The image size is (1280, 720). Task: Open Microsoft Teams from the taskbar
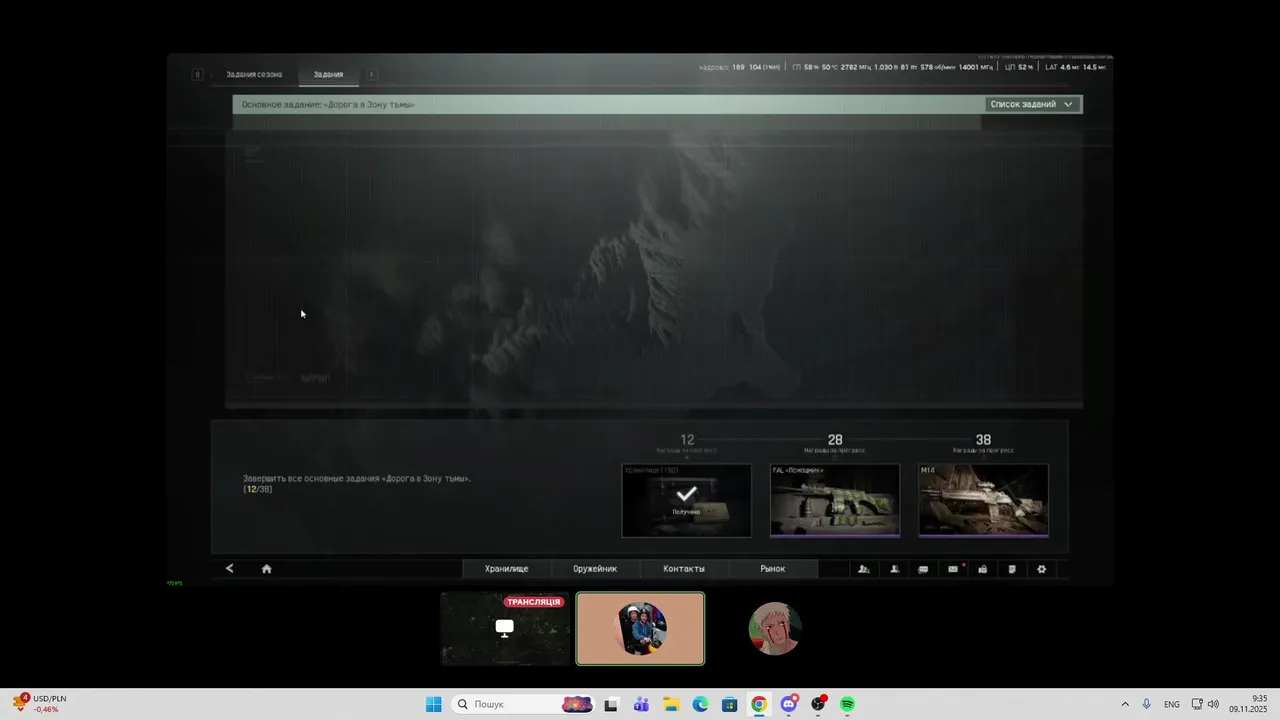[x=641, y=704]
